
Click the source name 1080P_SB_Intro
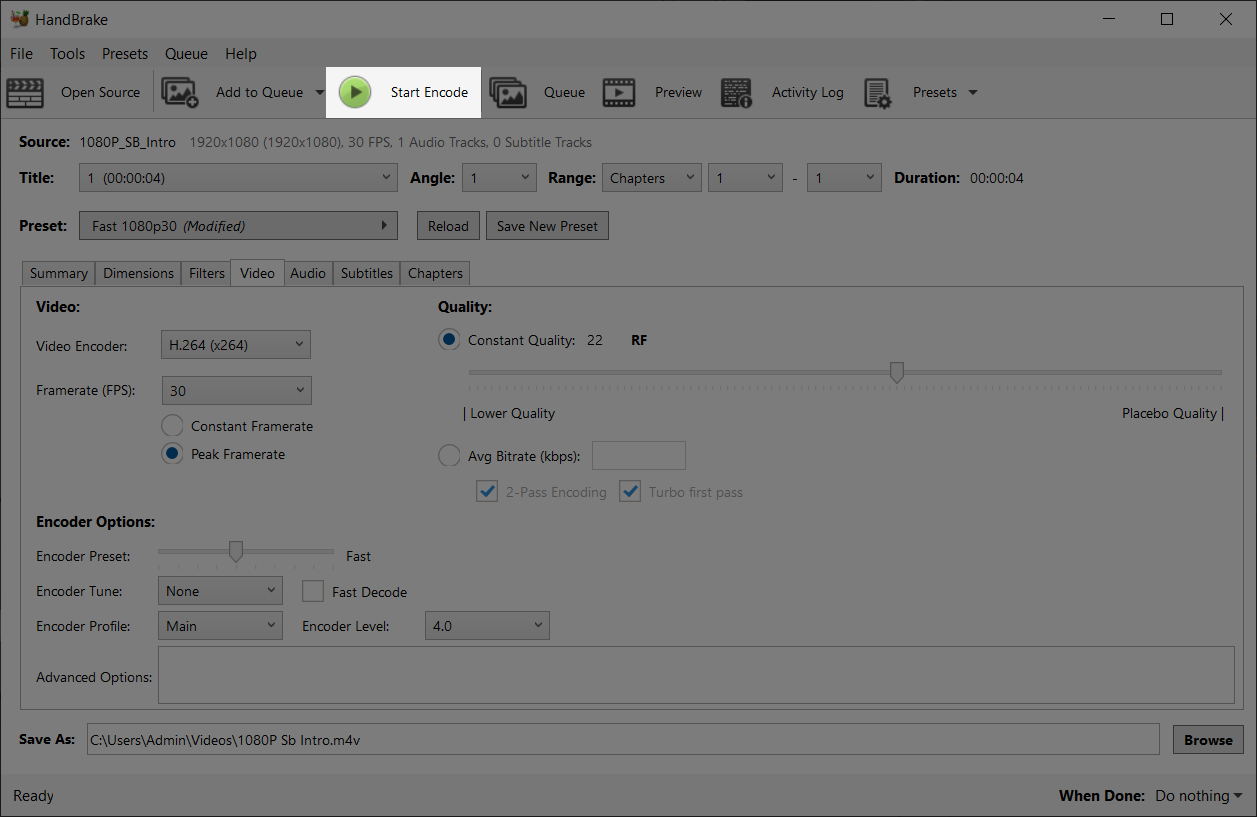point(128,142)
